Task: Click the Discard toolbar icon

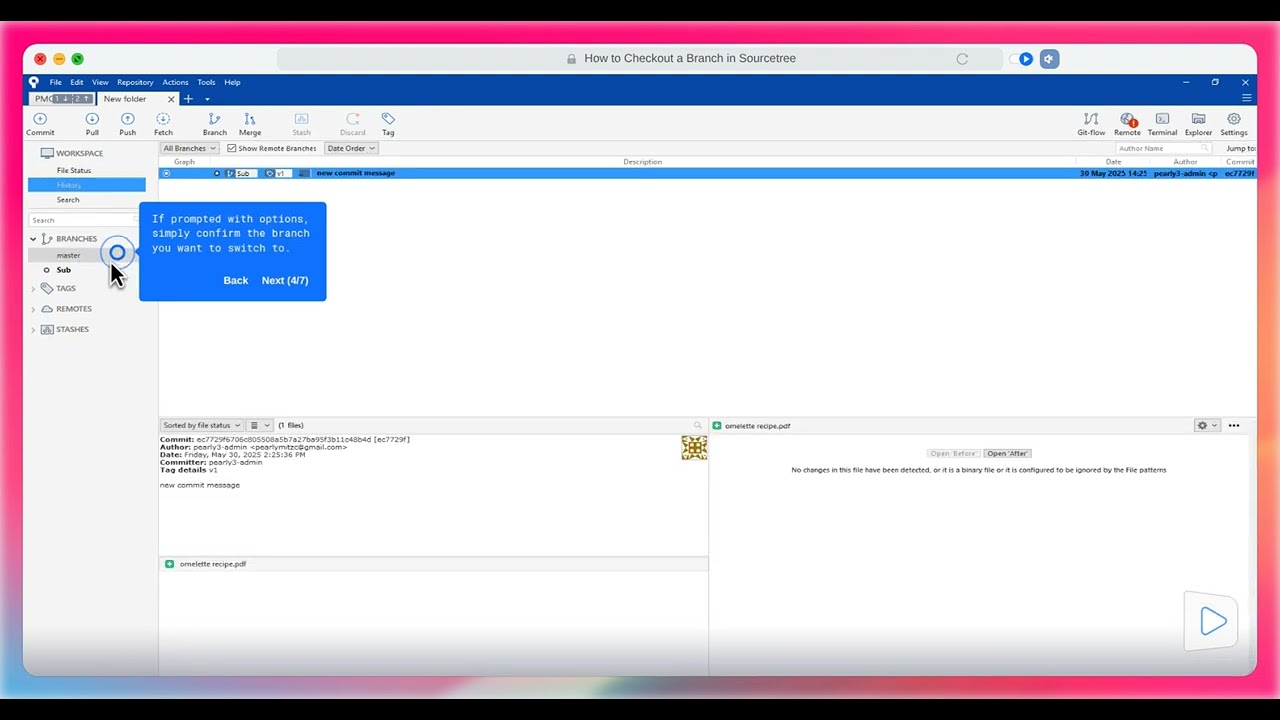Action: (x=352, y=124)
